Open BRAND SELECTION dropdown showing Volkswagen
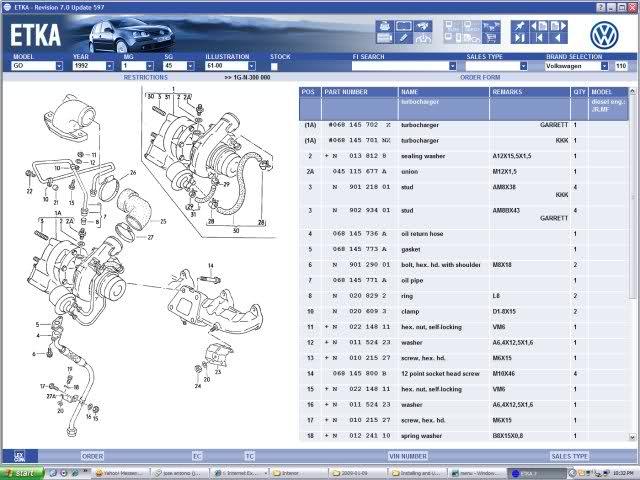640x480 pixels. pyautogui.click(x=604, y=66)
